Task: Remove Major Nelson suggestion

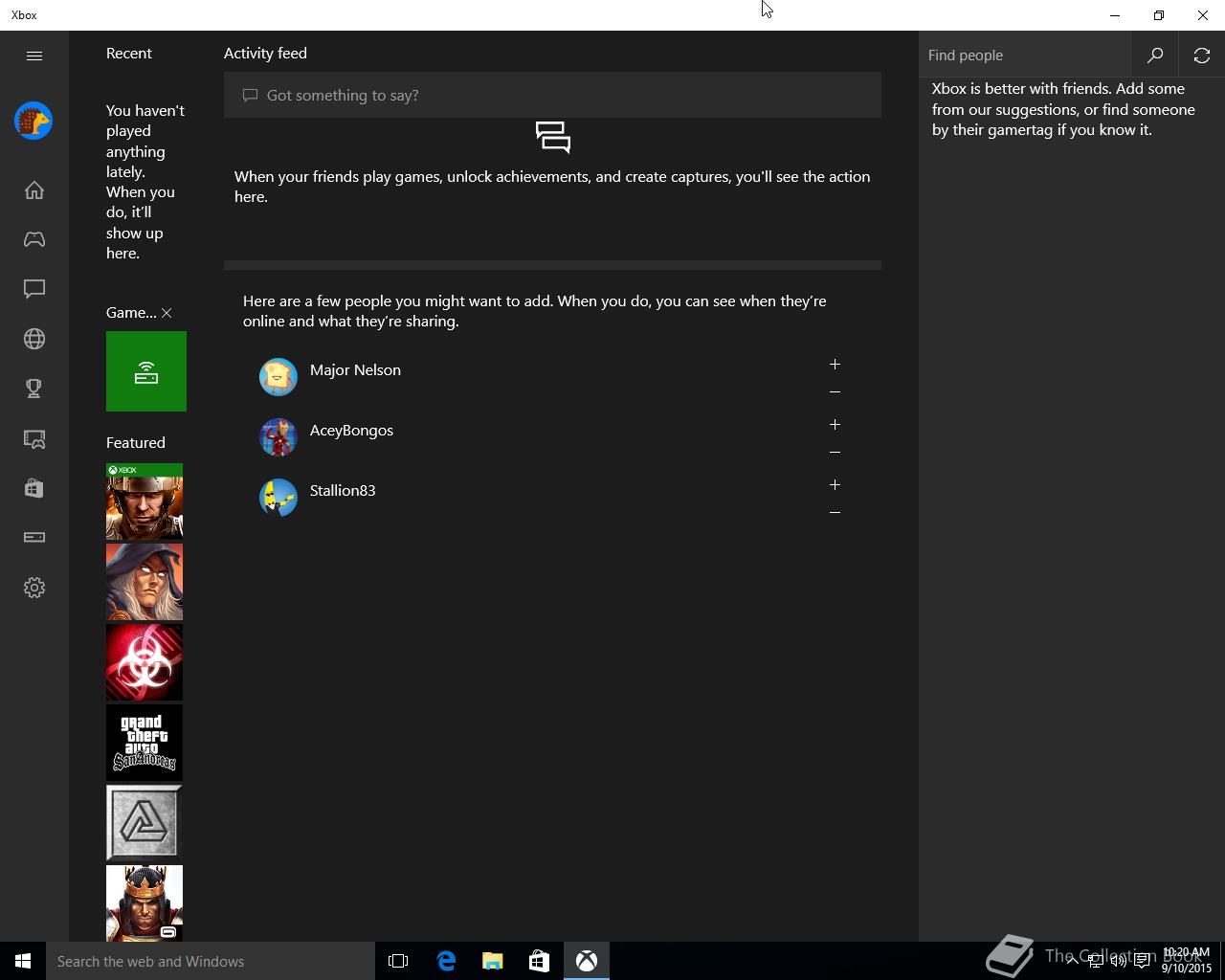Action: (x=835, y=391)
